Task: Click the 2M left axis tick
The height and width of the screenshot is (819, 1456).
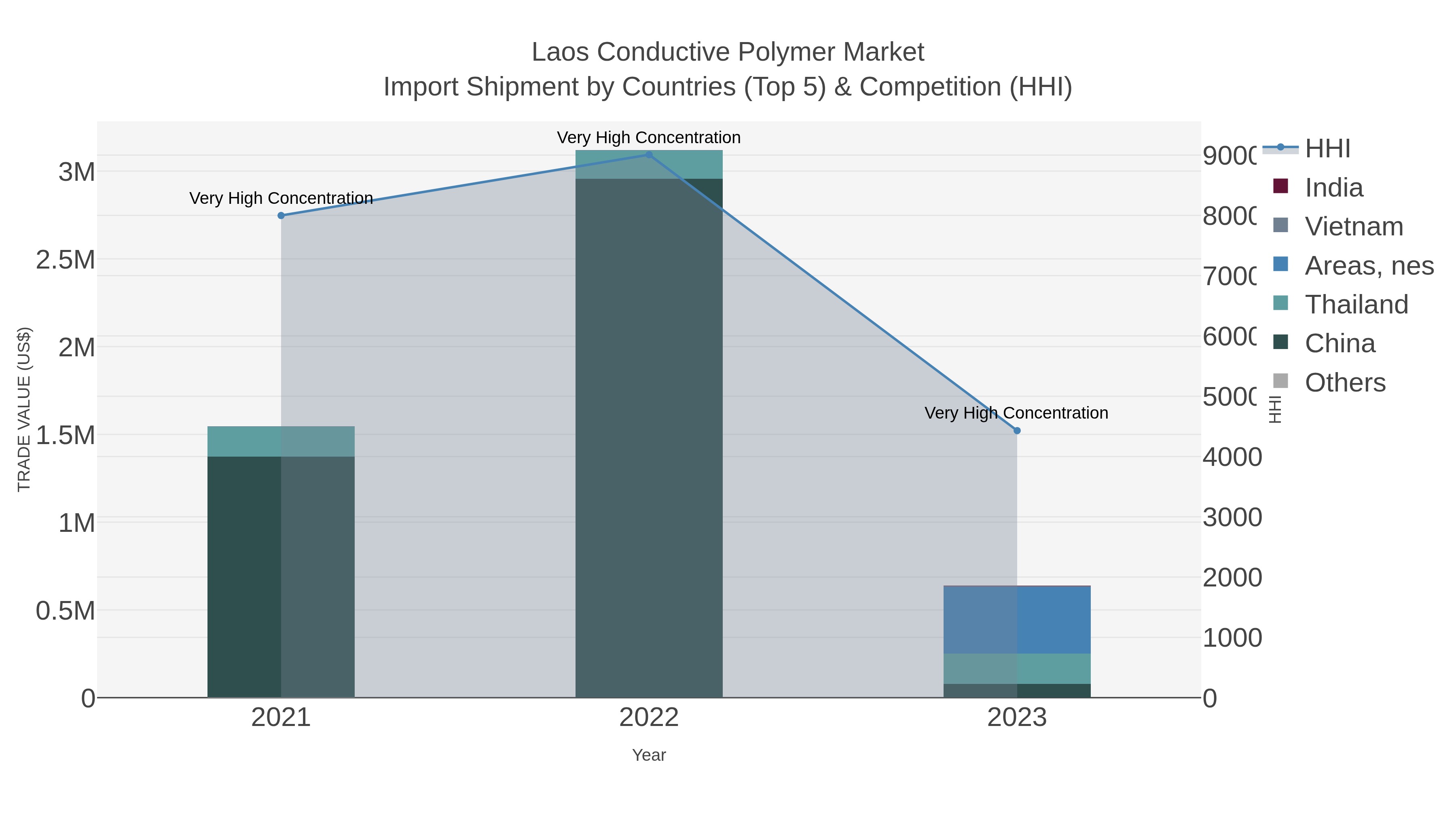Action: pos(77,347)
